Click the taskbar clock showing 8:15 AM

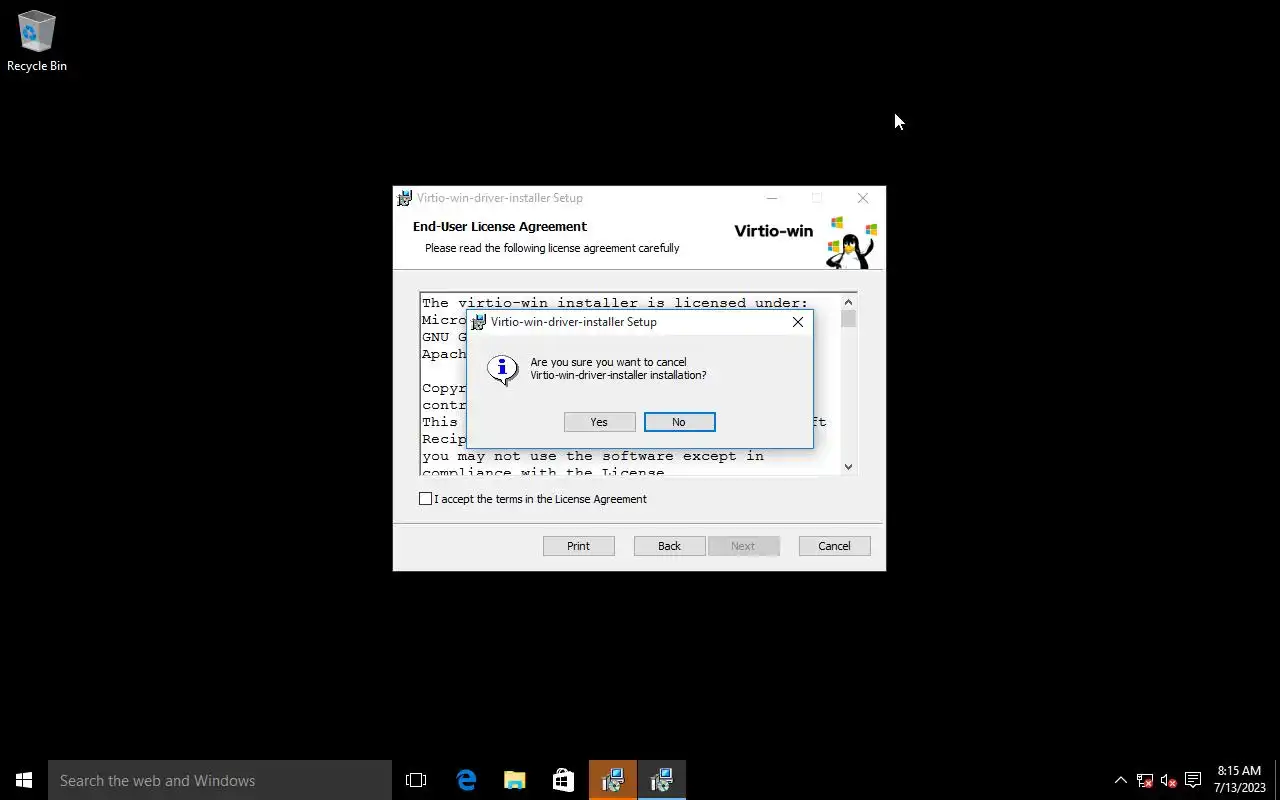coord(1240,780)
